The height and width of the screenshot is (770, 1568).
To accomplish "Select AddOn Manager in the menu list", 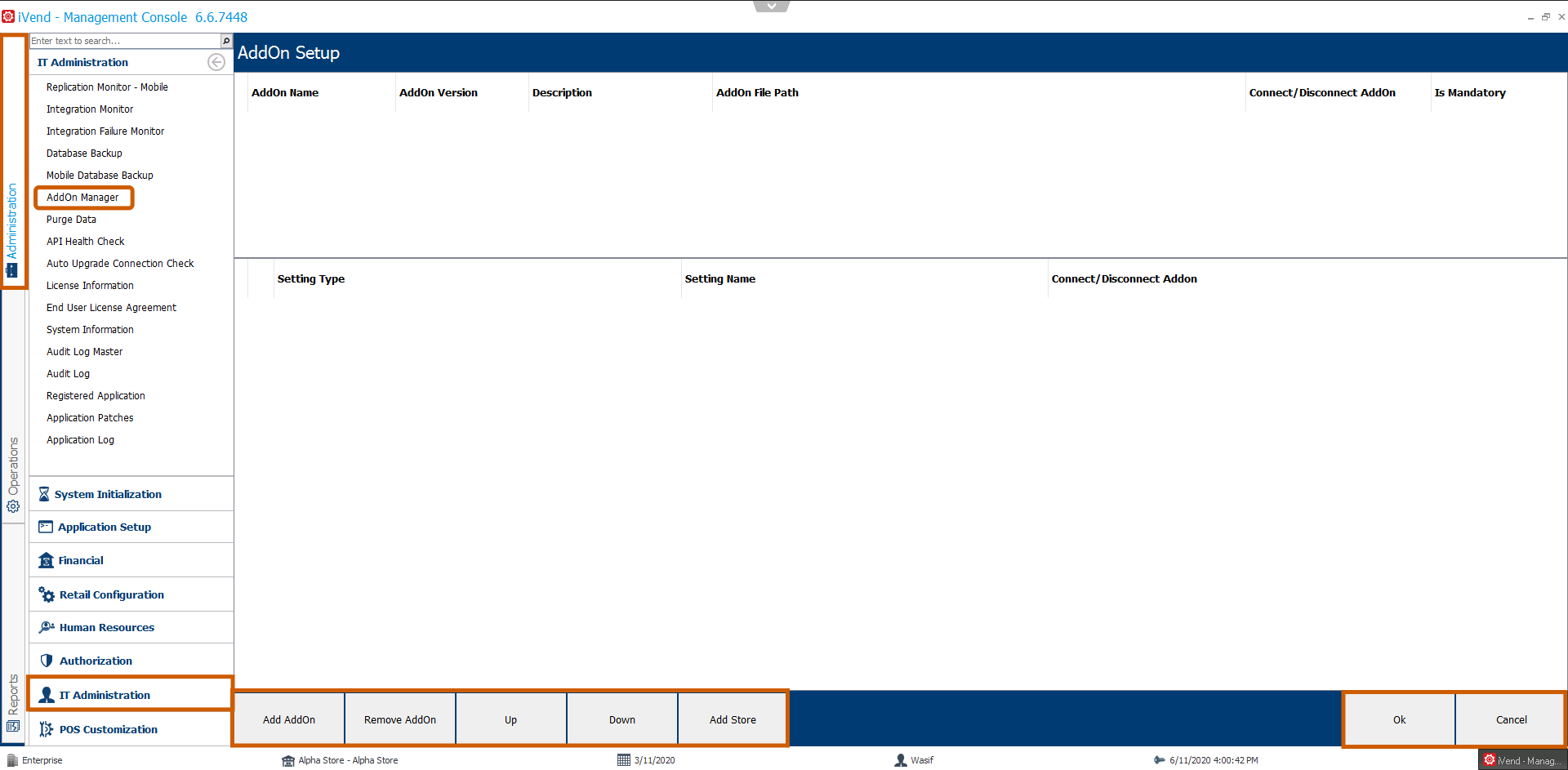I will pyautogui.click(x=82, y=198).
